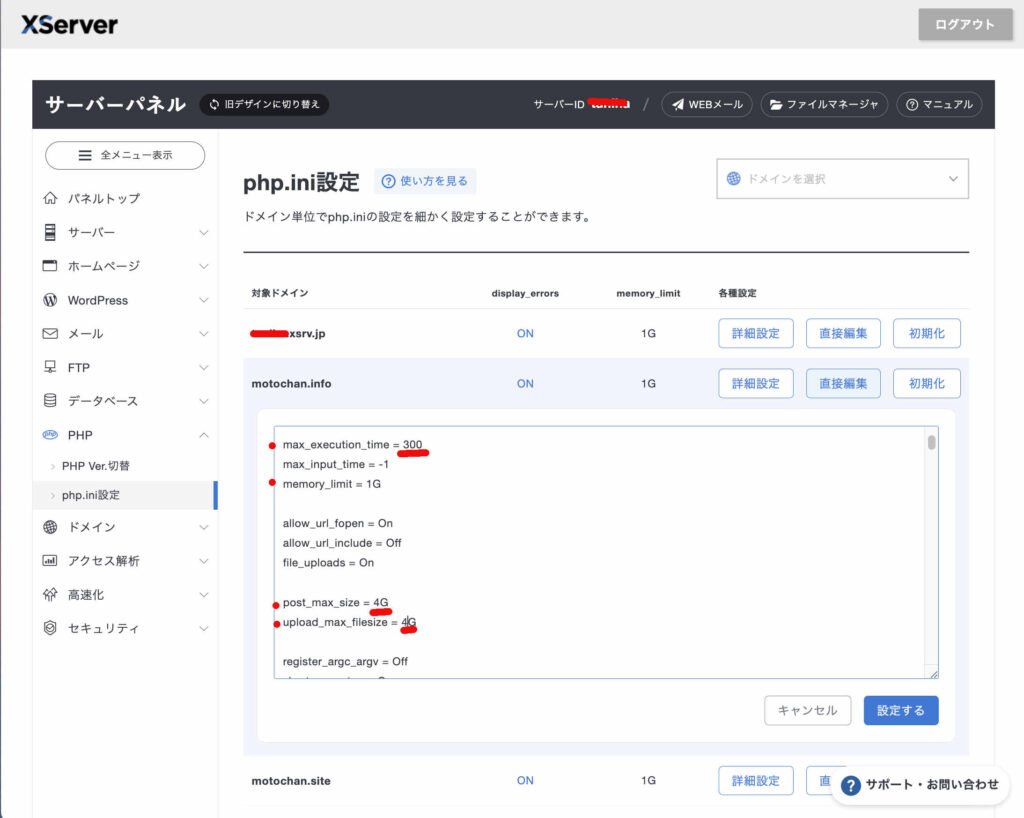Click 設定する to save php.ini
Screen dimensions: 1024x818
(901, 710)
